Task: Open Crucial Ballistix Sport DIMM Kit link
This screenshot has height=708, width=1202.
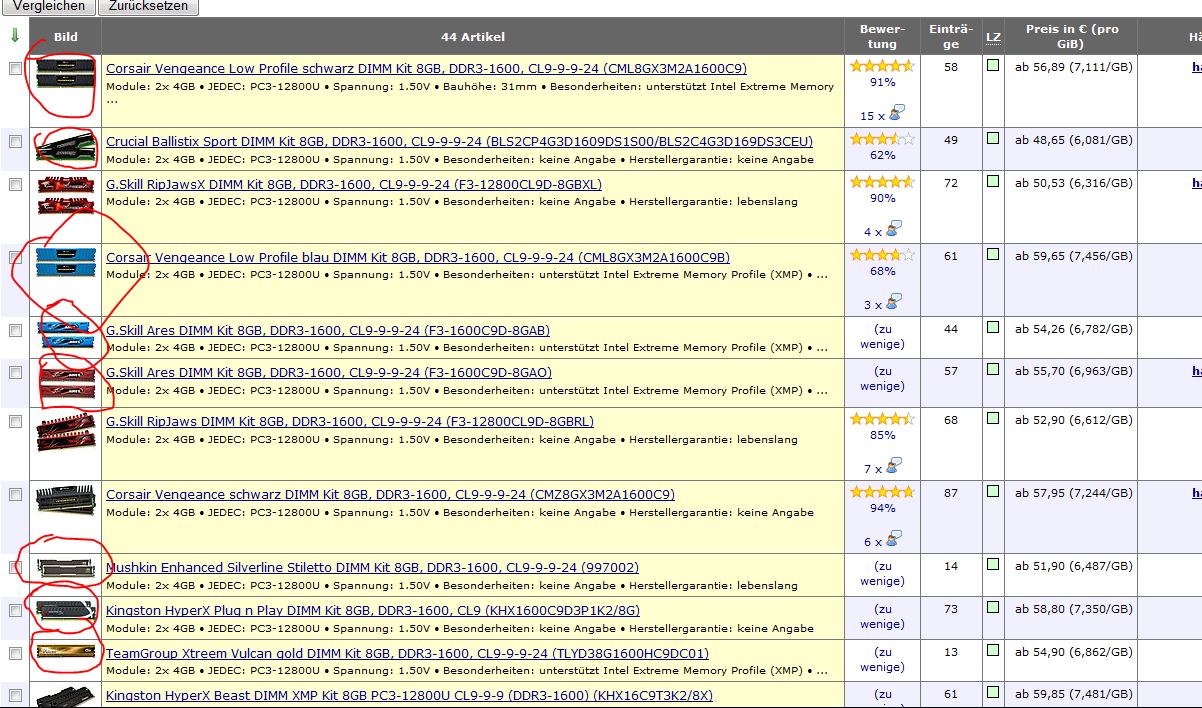Action: pyautogui.click(x=459, y=142)
